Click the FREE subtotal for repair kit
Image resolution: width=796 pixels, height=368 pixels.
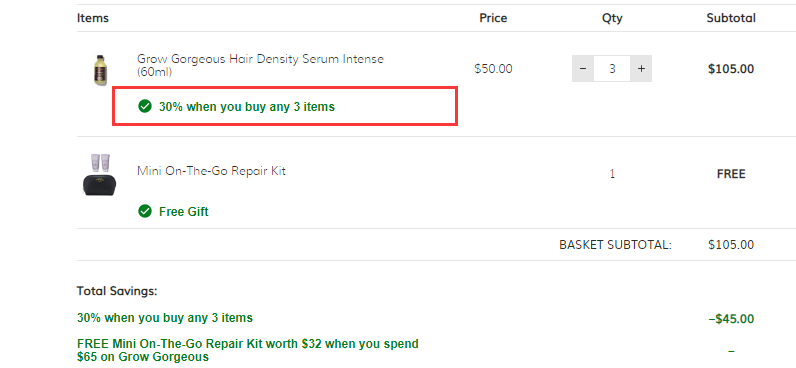pyautogui.click(x=731, y=174)
